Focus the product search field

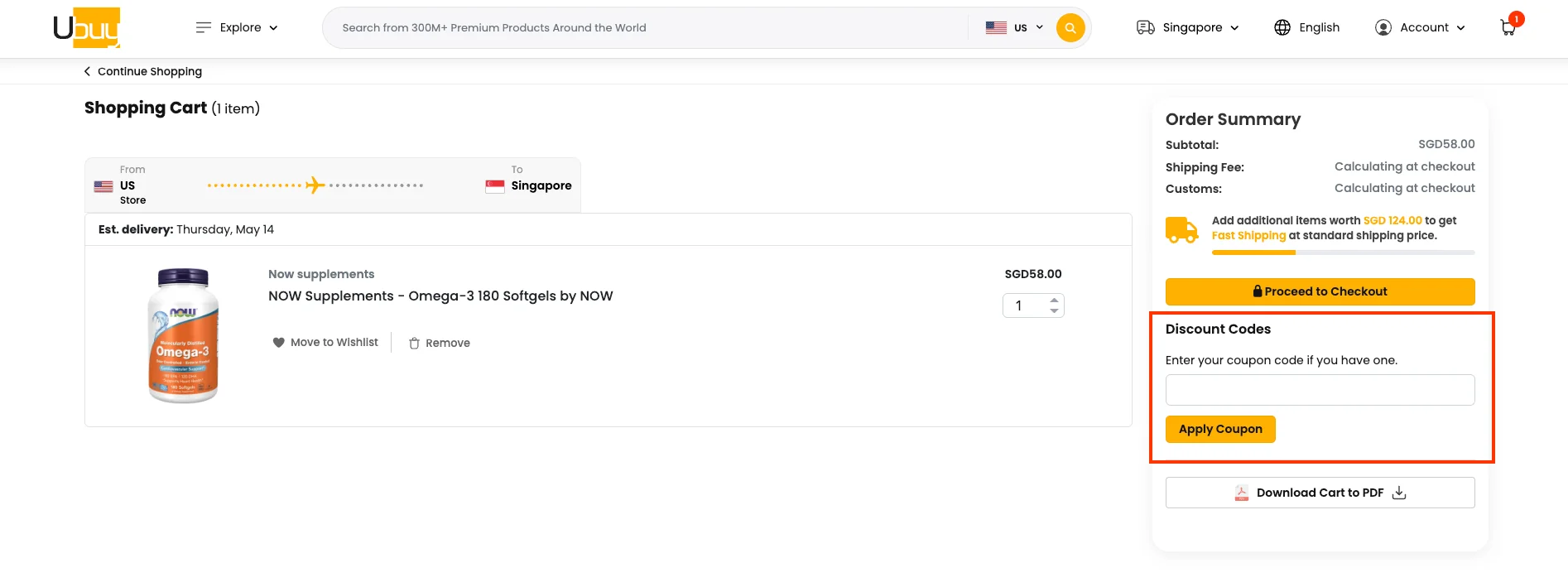[646, 27]
